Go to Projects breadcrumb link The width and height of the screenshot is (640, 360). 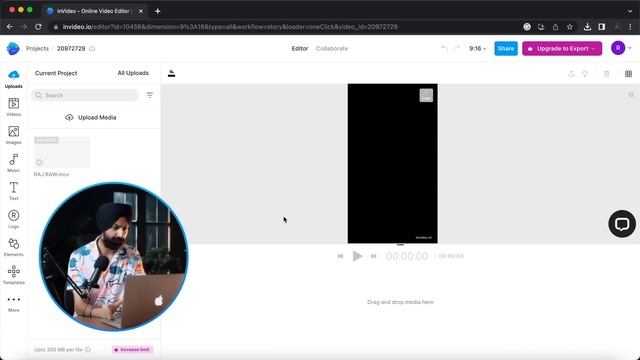pyautogui.click(x=37, y=49)
